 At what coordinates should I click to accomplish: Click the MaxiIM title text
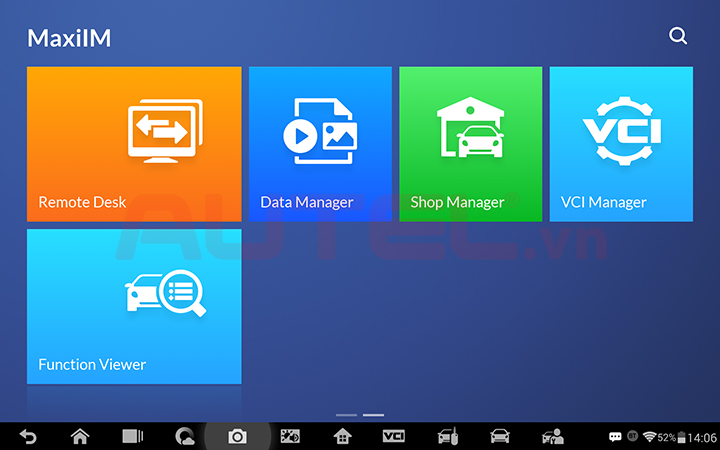point(69,38)
